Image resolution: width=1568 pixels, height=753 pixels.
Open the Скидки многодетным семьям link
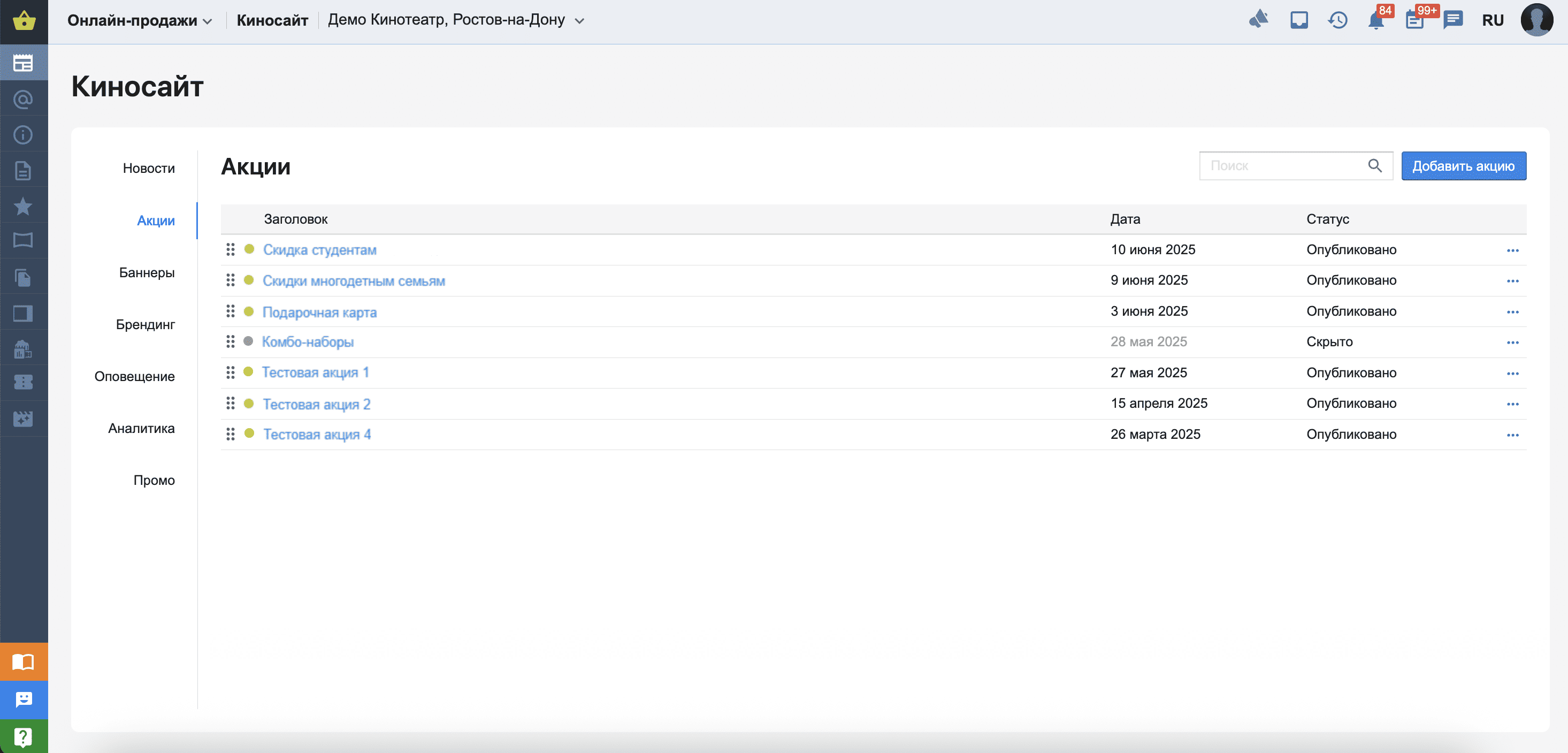(x=354, y=280)
